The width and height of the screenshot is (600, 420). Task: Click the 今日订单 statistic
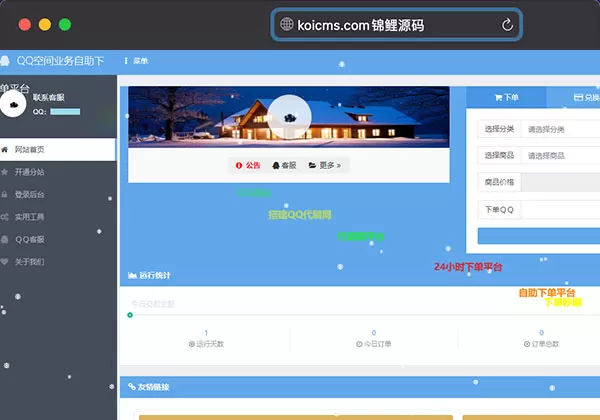[373, 339]
